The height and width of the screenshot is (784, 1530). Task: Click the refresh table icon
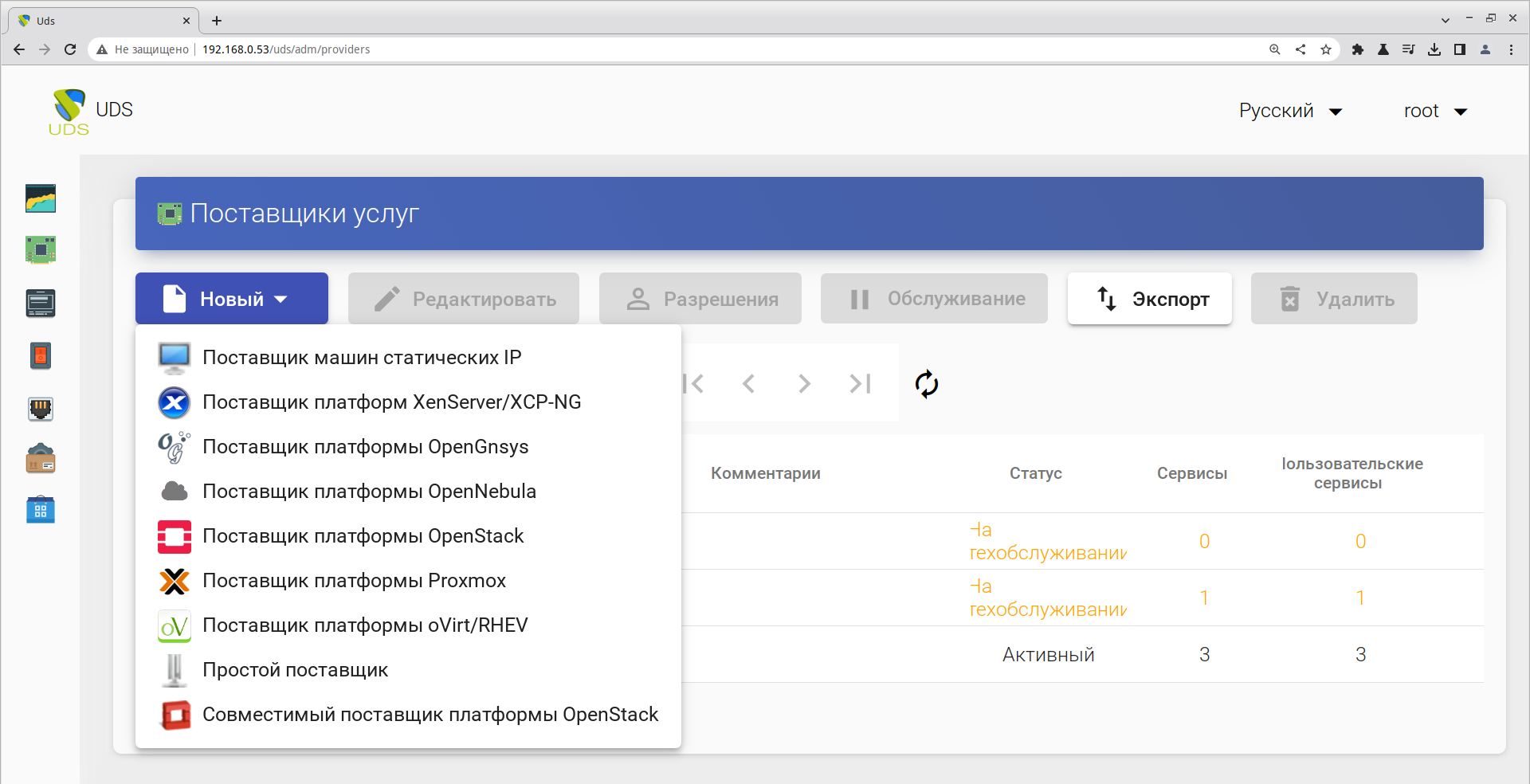click(x=927, y=384)
